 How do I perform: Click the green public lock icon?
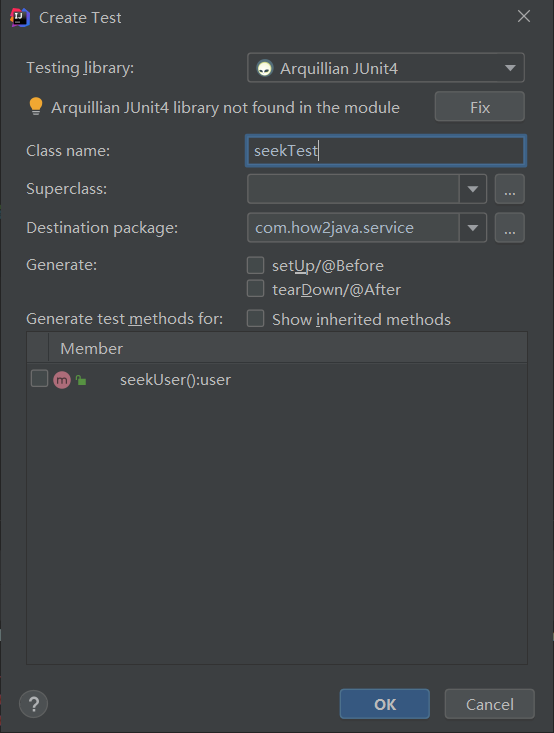(81, 380)
